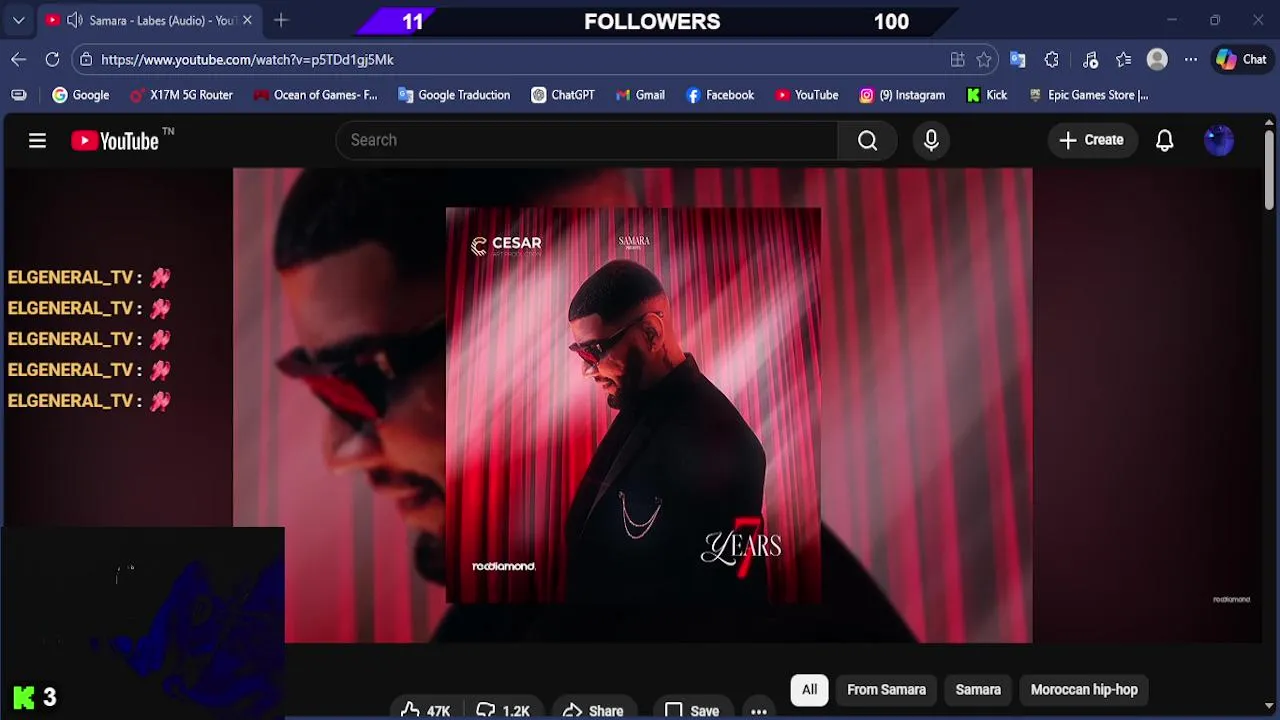Save the video to a playlist
The image size is (1280, 720).
pyautogui.click(x=692, y=711)
